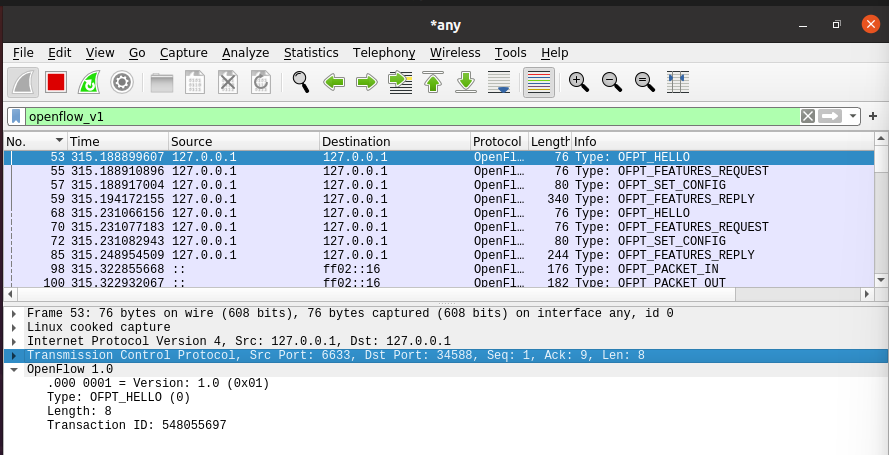Zoom in on the packet text
Image resolution: width=889 pixels, height=455 pixels.
point(578,83)
